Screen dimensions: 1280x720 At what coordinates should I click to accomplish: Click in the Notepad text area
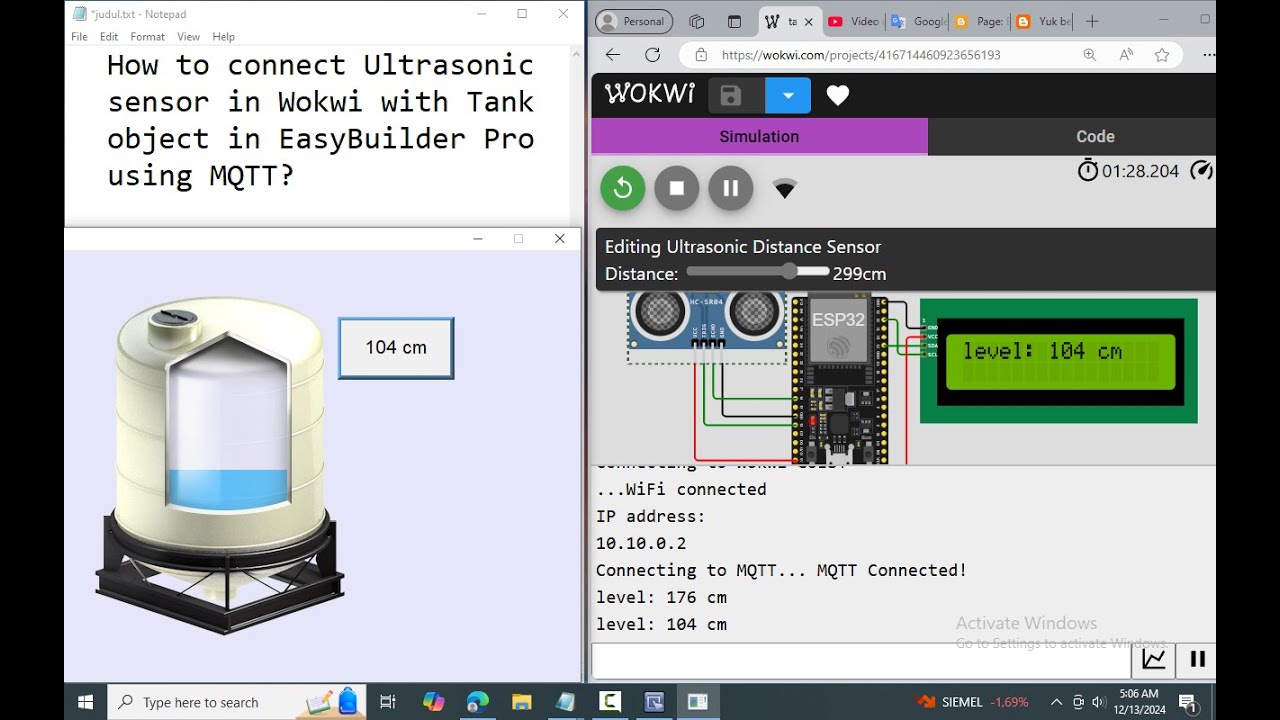pos(318,135)
